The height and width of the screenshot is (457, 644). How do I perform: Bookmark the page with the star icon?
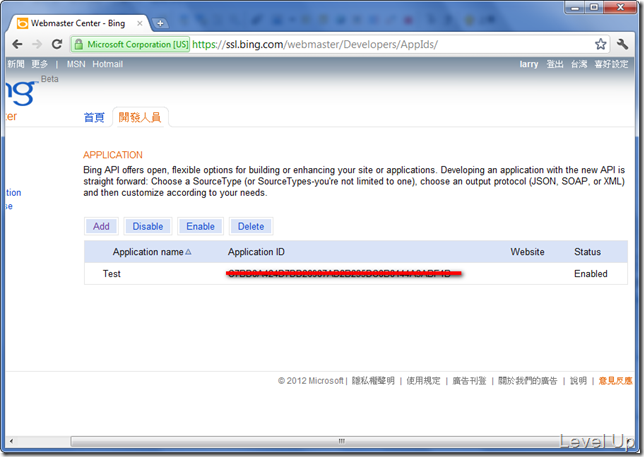point(600,44)
